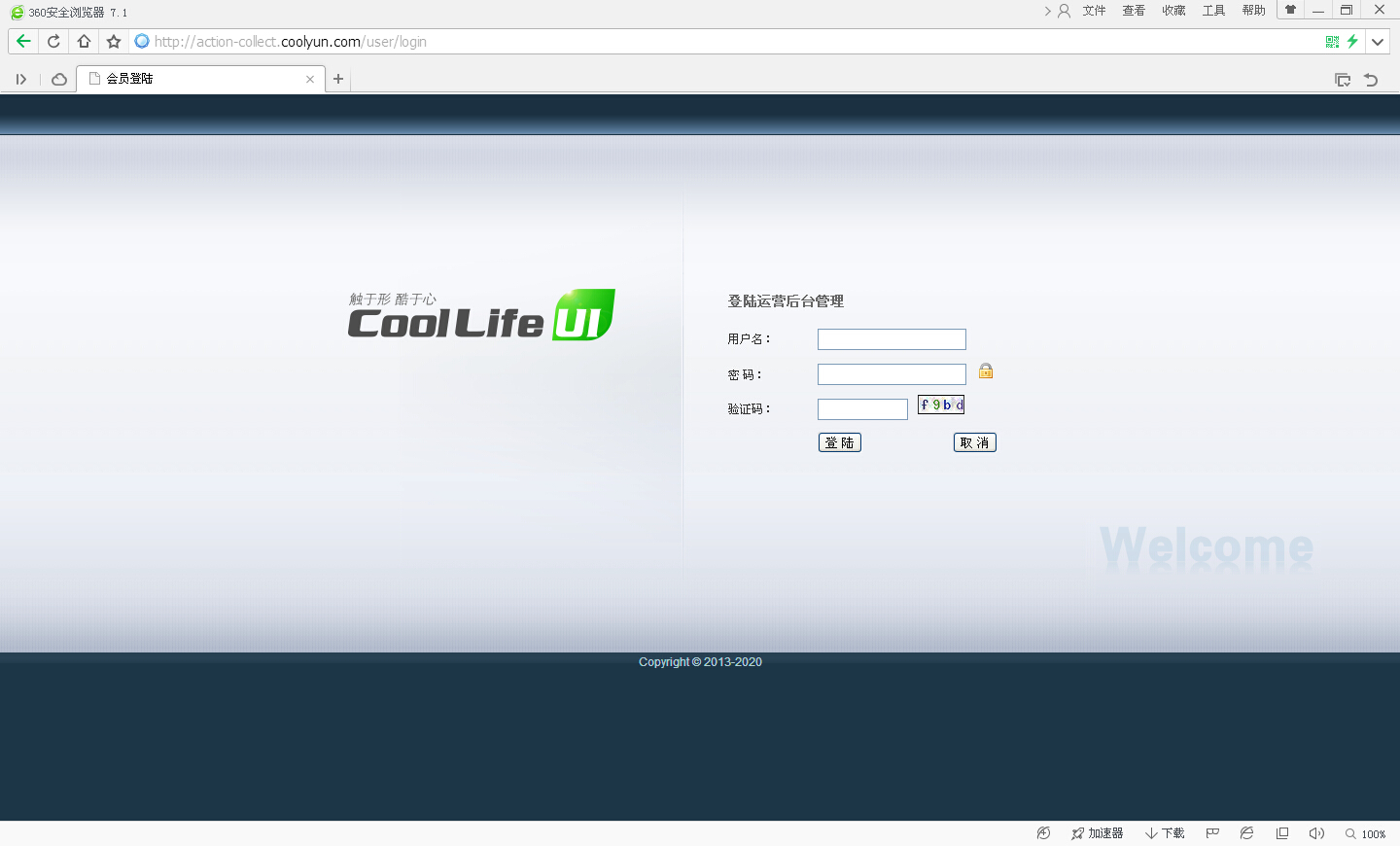Viewport: 1400px width, 846px height.
Task: Close the 会员登陆 tab
Action: click(x=310, y=79)
